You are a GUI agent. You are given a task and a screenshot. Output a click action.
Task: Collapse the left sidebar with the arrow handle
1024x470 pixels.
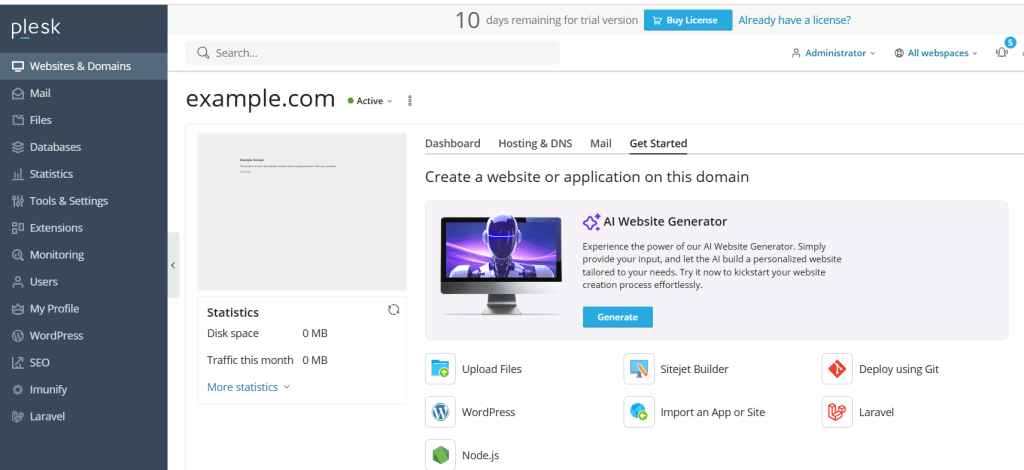tap(173, 265)
